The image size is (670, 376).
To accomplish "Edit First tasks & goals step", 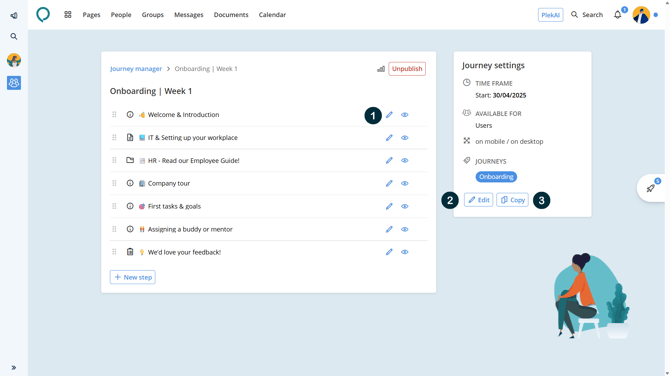I will [389, 206].
